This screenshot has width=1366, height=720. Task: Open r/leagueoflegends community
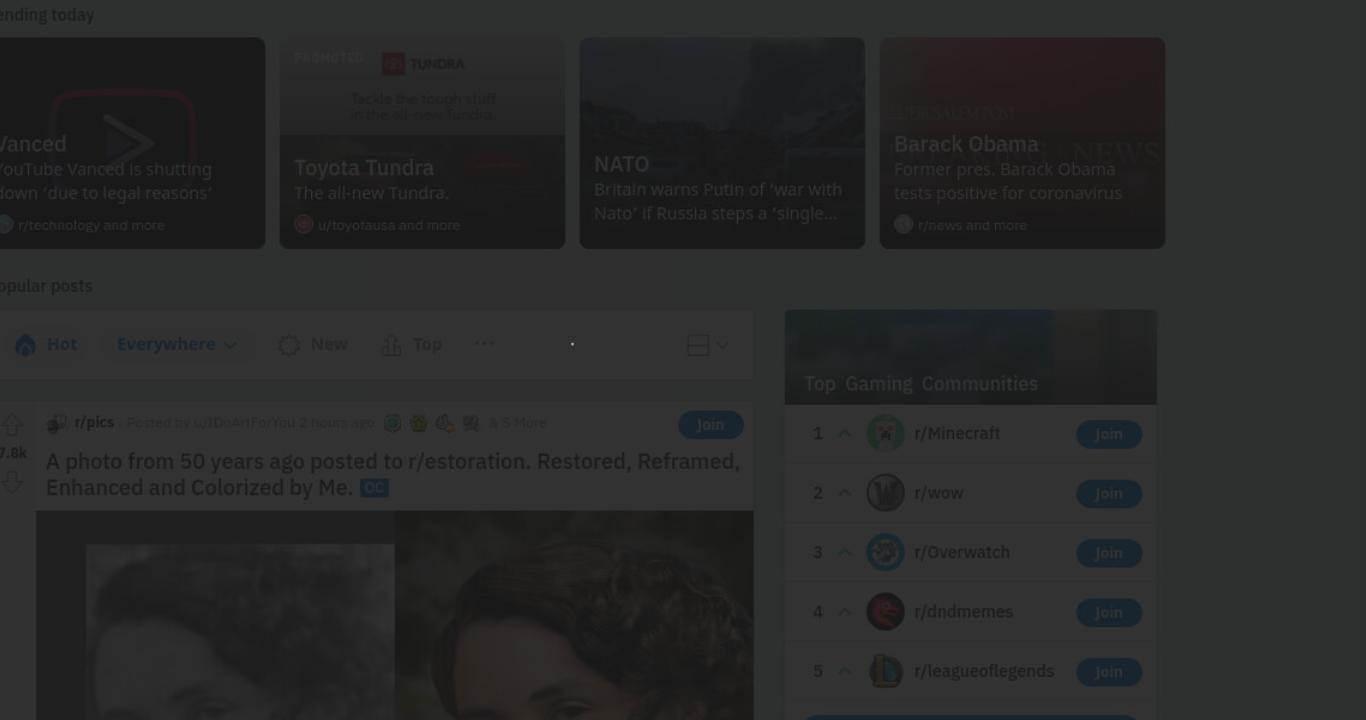pos(984,671)
